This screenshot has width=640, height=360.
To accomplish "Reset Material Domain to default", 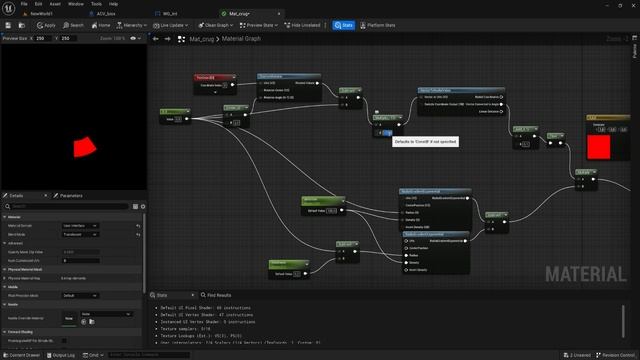I will click(138, 226).
